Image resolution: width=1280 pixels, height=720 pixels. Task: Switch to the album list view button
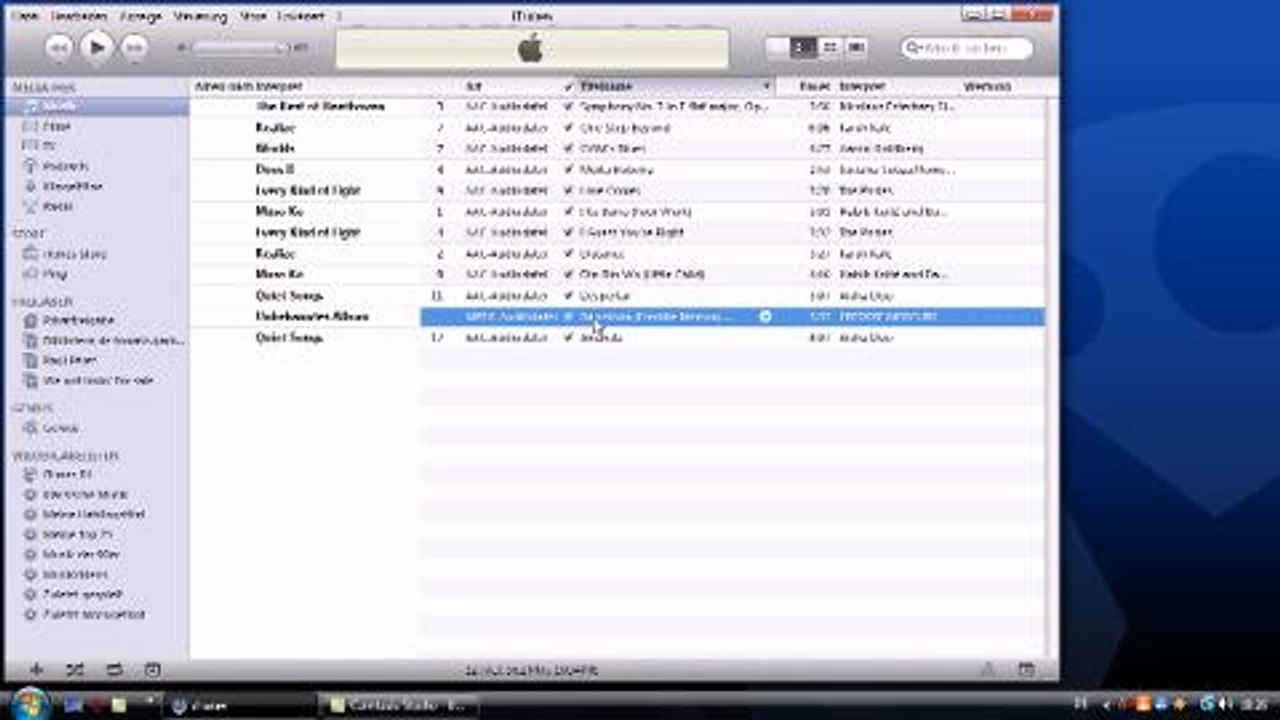803,47
